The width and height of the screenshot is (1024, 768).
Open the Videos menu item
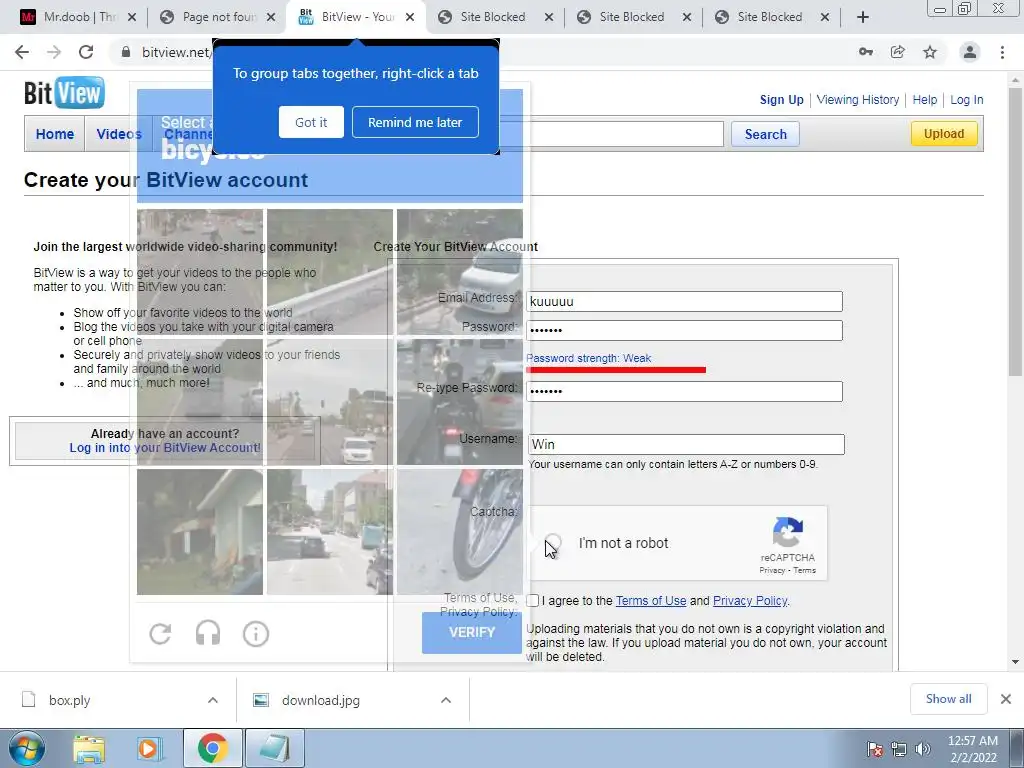tap(119, 134)
